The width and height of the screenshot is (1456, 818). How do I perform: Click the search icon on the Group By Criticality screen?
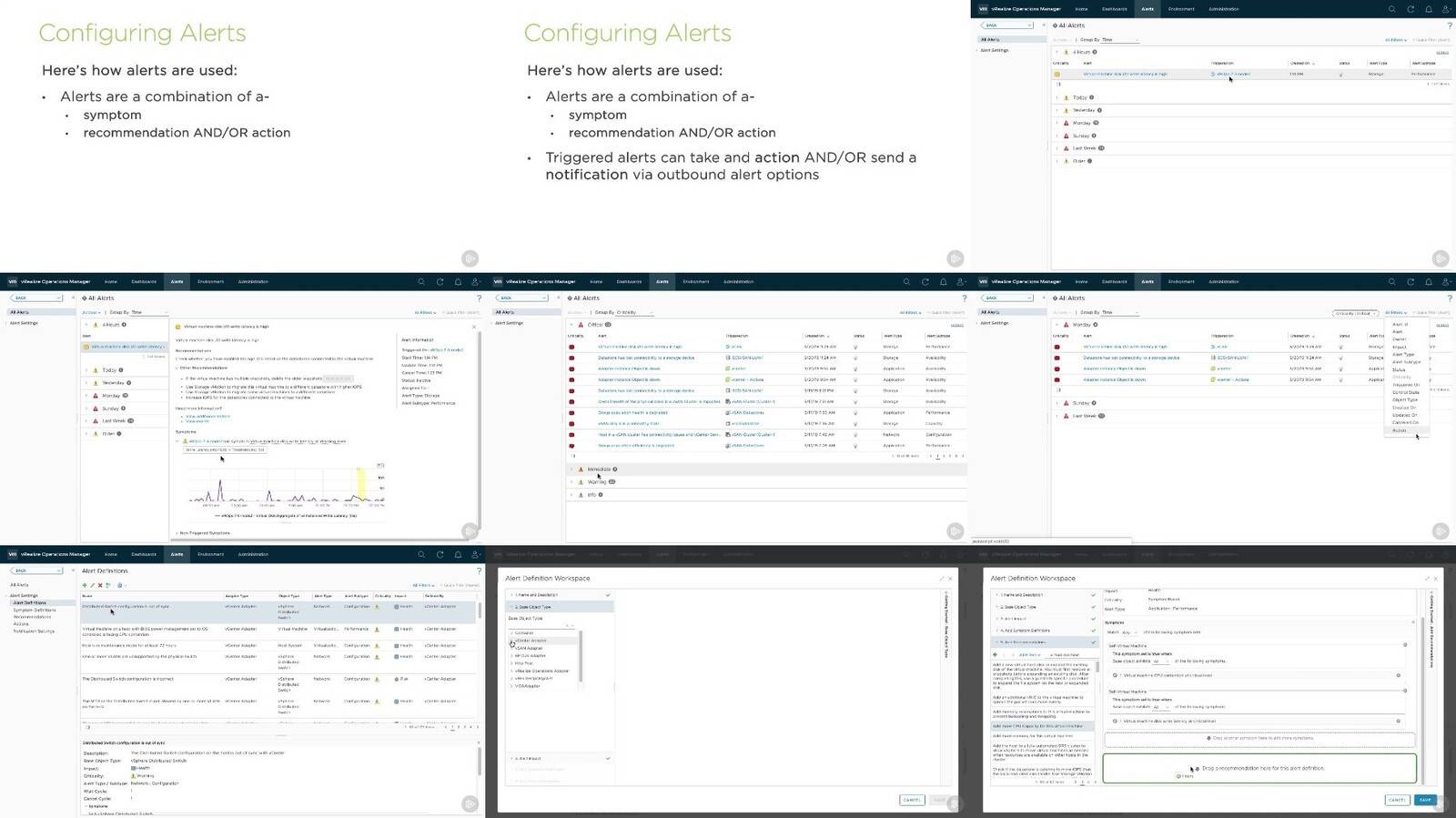click(x=906, y=282)
